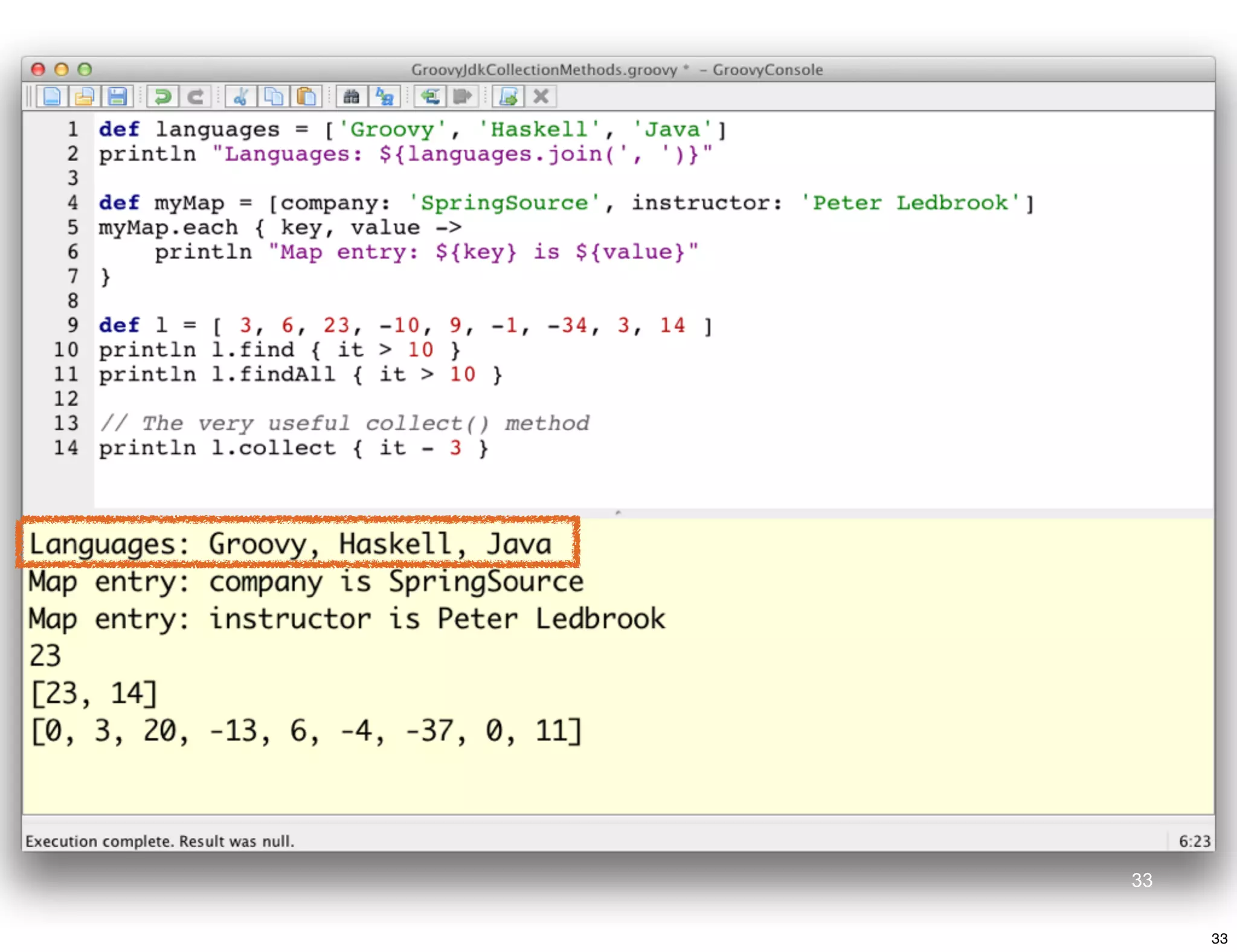Click the X interrupt toolbar icon

pyautogui.click(x=541, y=97)
